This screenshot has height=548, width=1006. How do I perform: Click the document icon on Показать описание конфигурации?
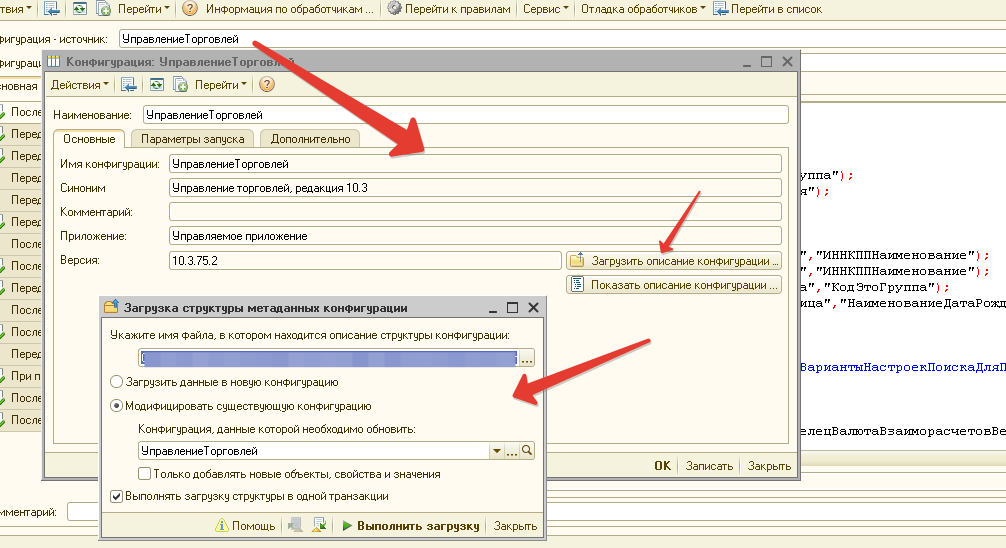577,284
